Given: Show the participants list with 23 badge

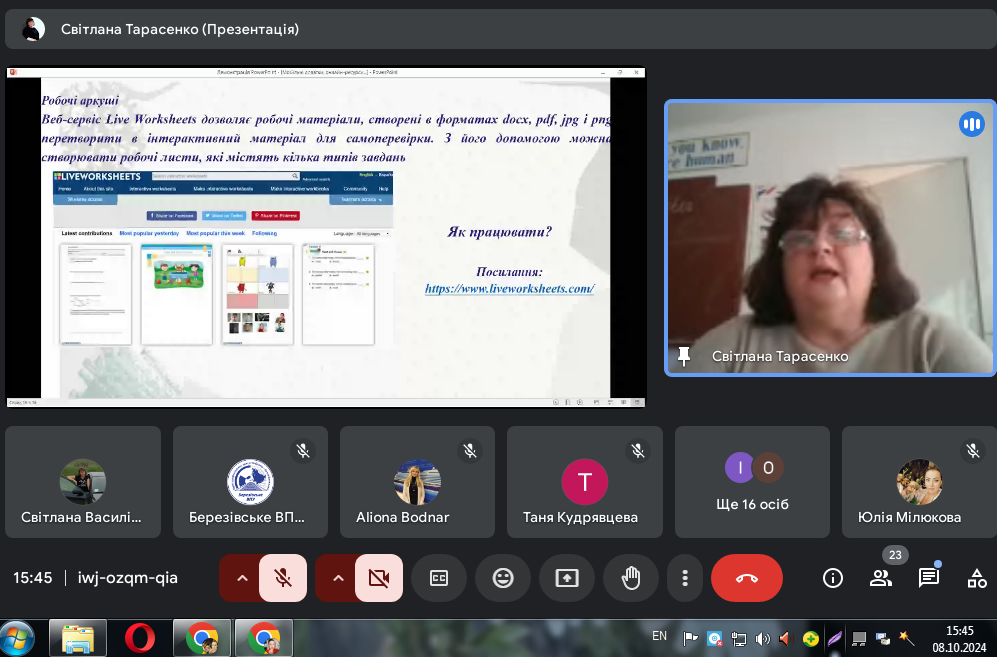Looking at the screenshot, I should click(x=880, y=578).
